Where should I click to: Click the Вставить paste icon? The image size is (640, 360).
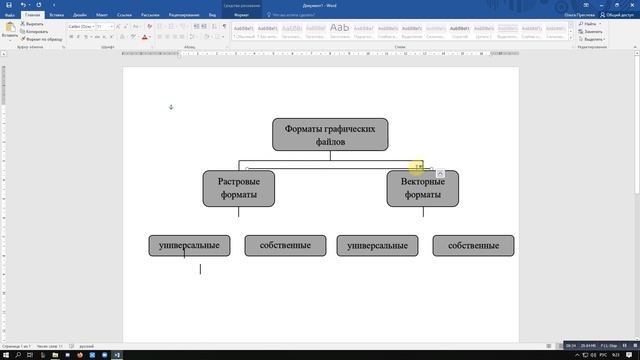[10, 28]
